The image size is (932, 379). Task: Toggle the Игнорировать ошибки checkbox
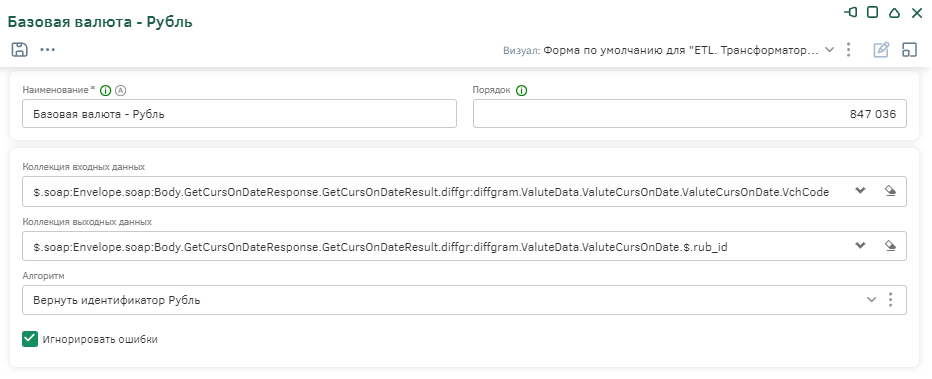coord(30,339)
